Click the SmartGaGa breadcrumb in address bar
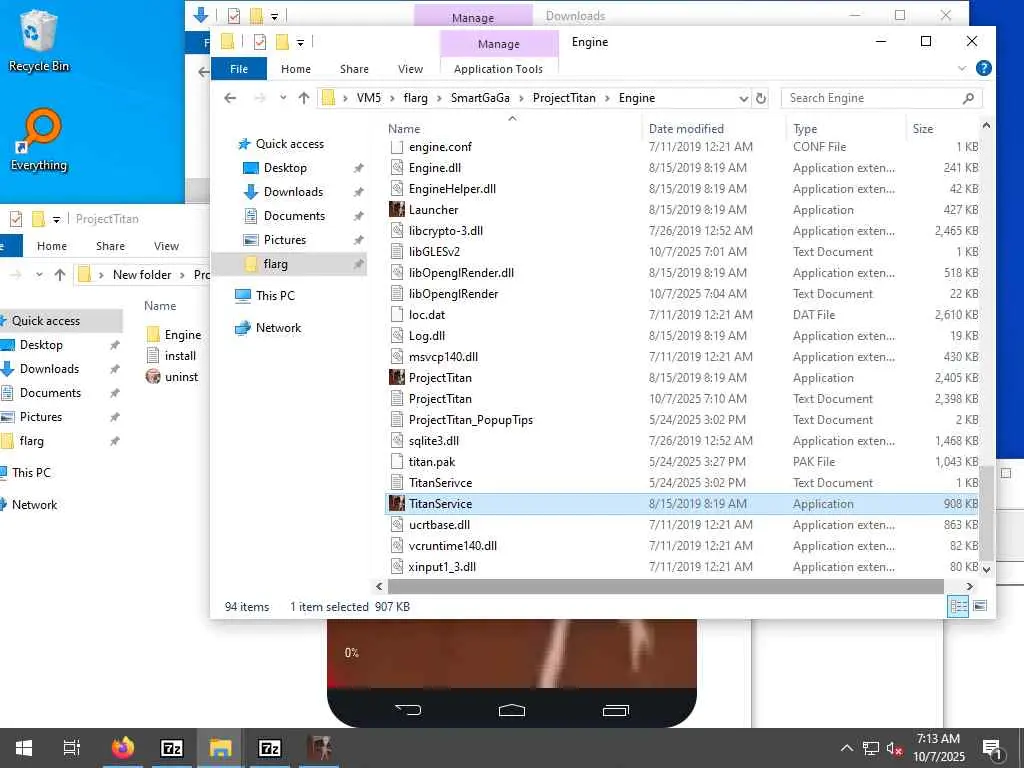Screen dimensions: 1024x768 (x=480, y=98)
